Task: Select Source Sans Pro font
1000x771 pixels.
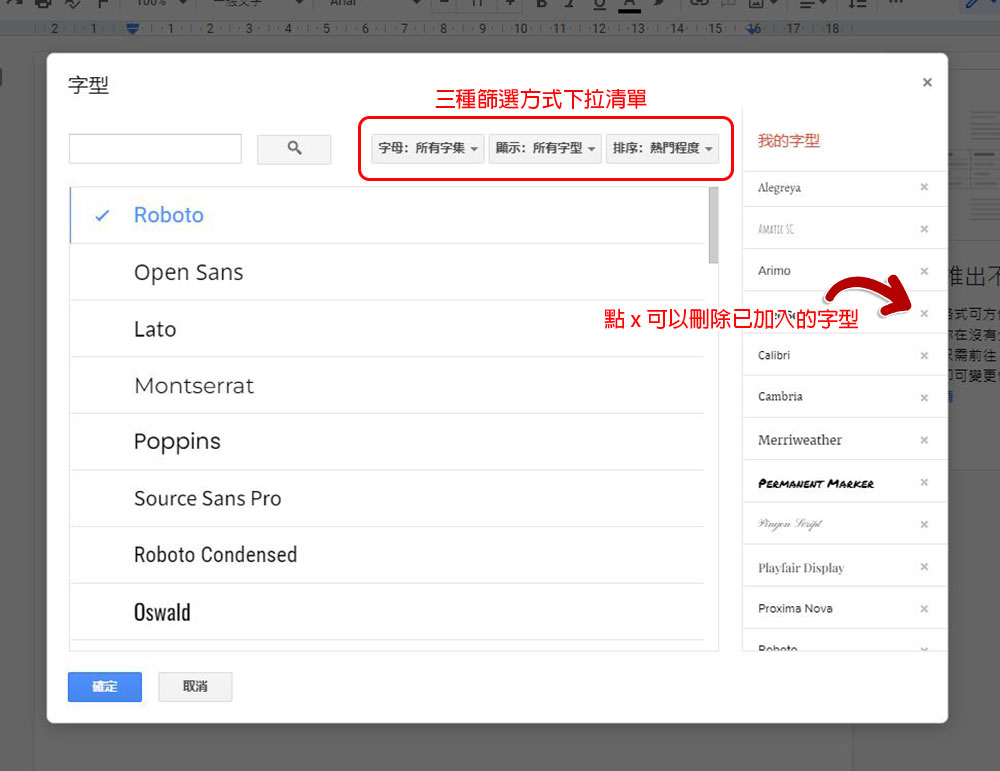Action: pyautogui.click(x=386, y=499)
